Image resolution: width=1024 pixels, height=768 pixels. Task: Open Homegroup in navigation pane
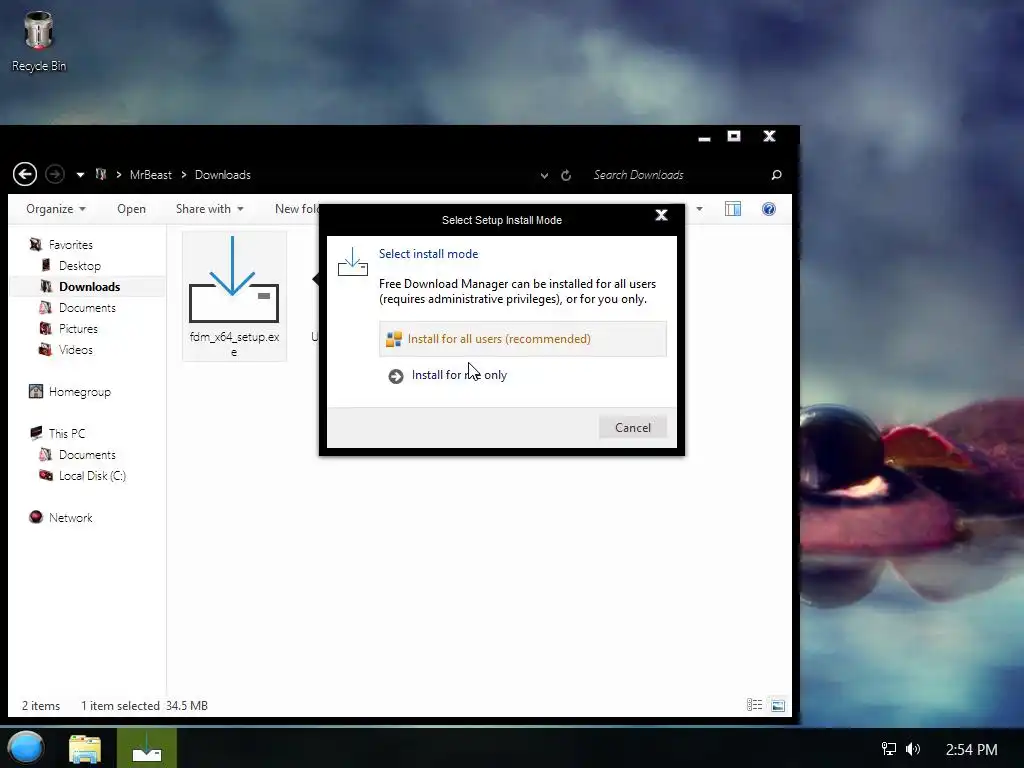(x=80, y=392)
